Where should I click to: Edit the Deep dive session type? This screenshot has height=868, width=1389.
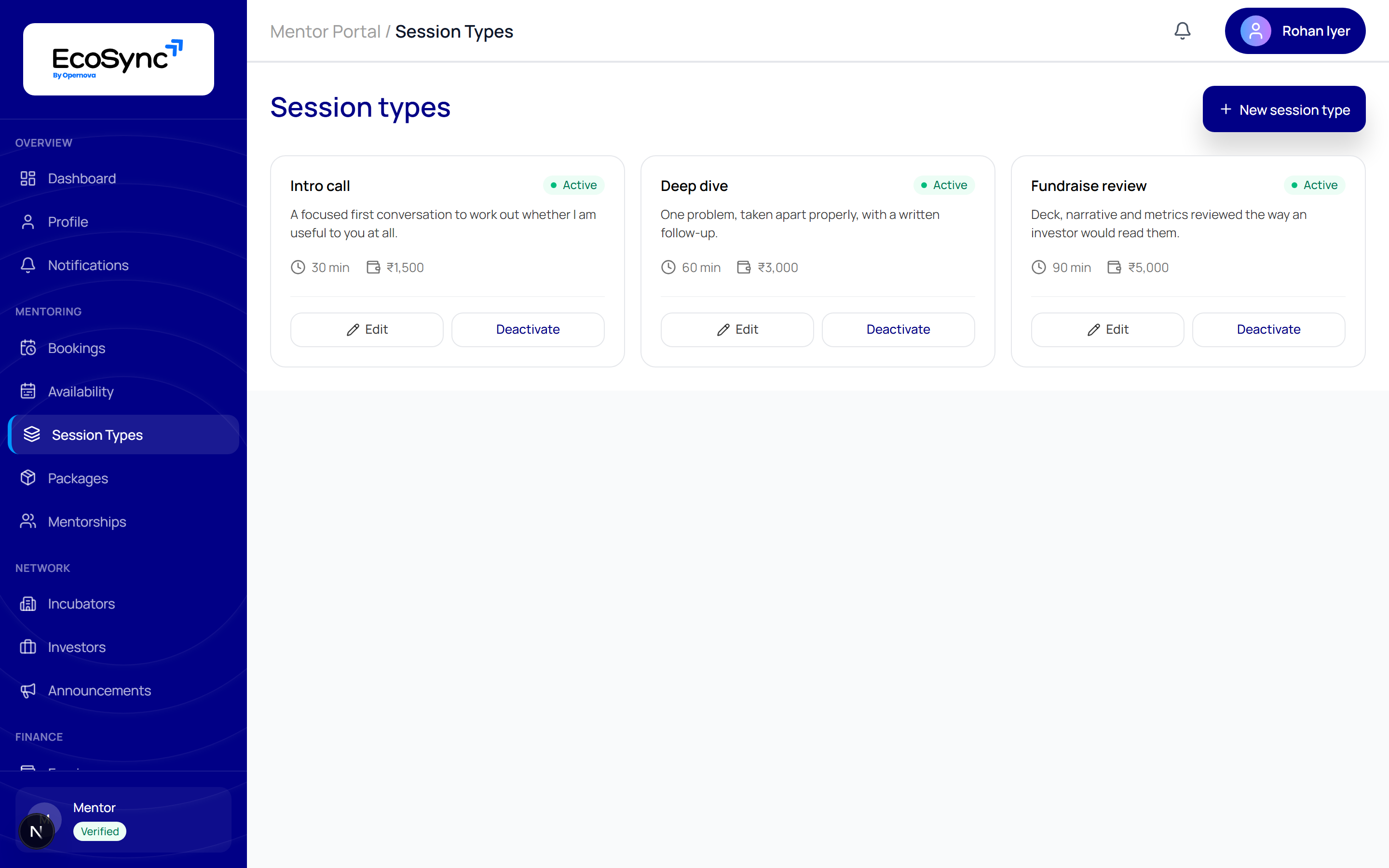[x=737, y=329]
